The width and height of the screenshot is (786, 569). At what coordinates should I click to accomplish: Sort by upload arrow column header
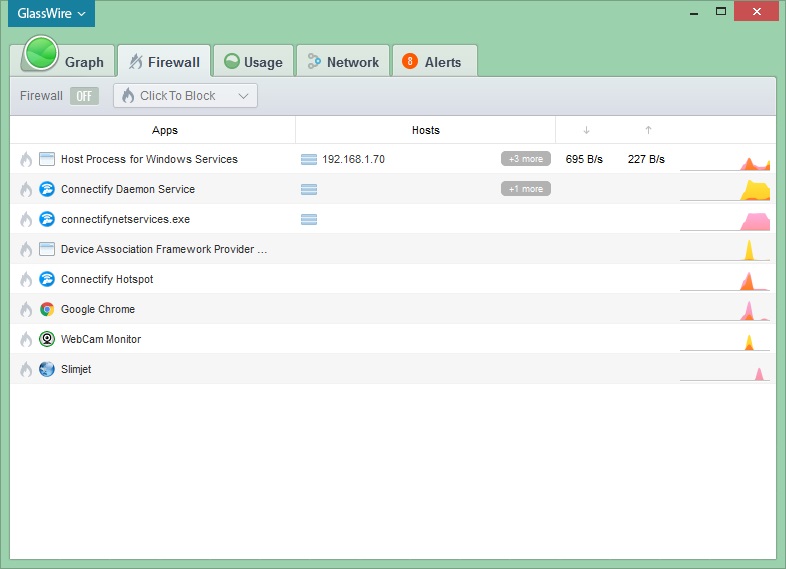(648, 130)
